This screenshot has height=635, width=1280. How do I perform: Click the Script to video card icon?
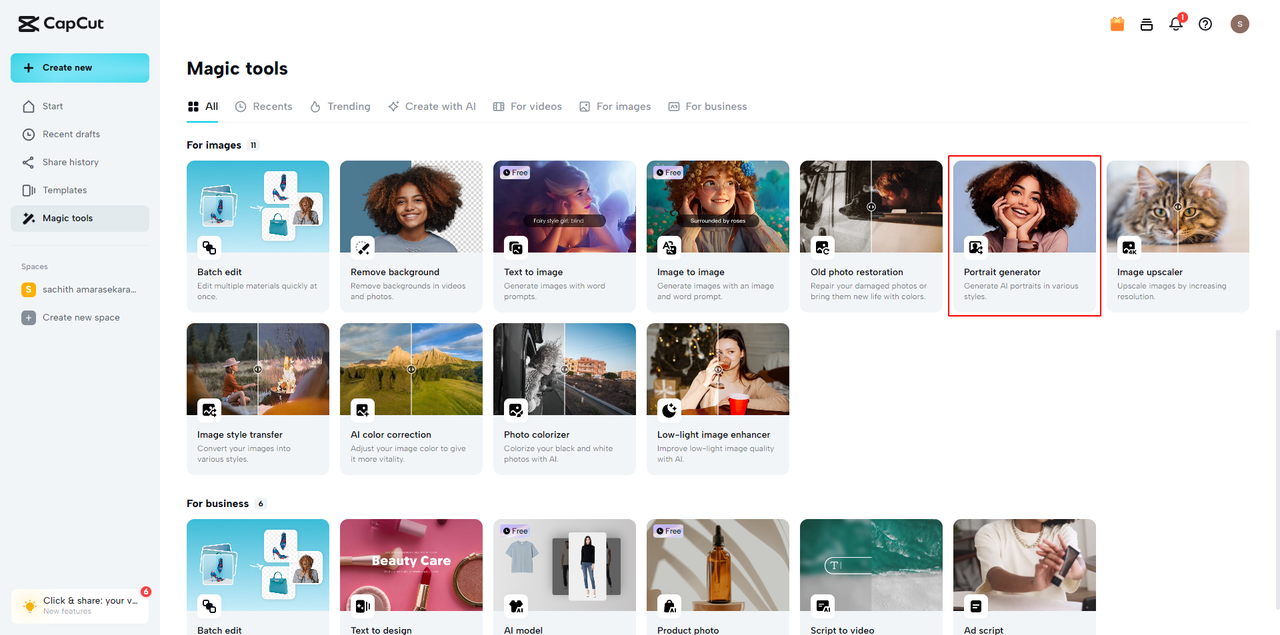click(x=822, y=606)
